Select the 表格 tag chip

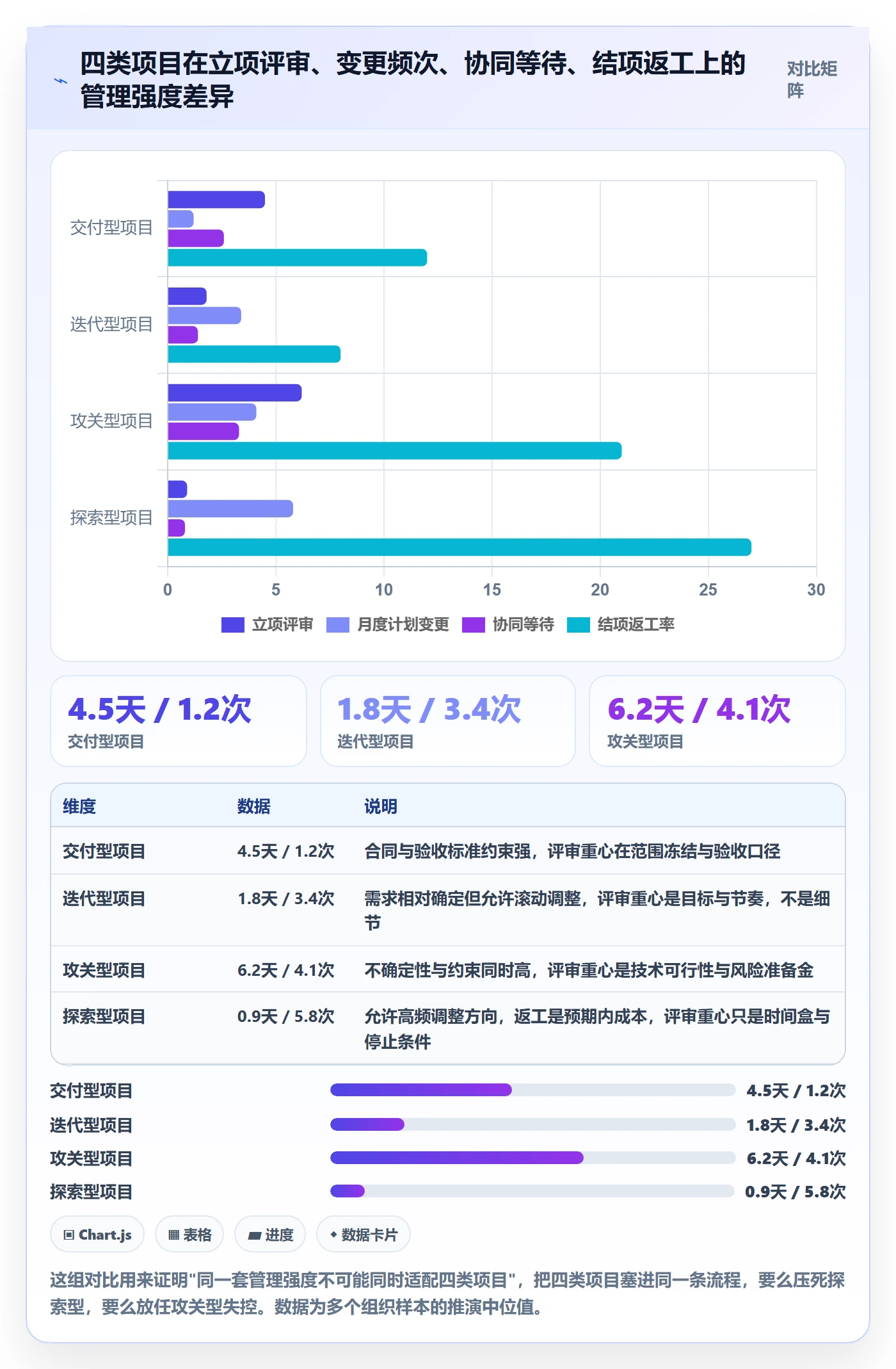click(x=189, y=1235)
